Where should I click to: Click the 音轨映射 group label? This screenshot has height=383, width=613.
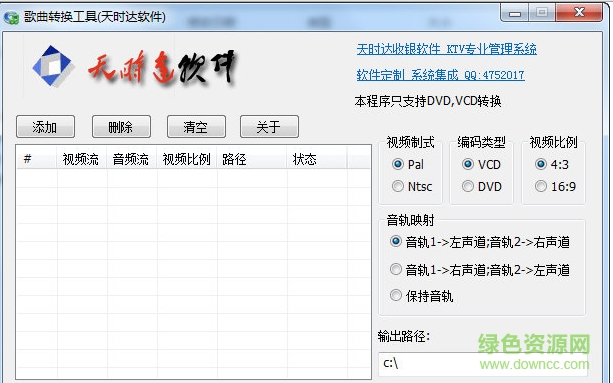pyautogui.click(x=410, y=220)
